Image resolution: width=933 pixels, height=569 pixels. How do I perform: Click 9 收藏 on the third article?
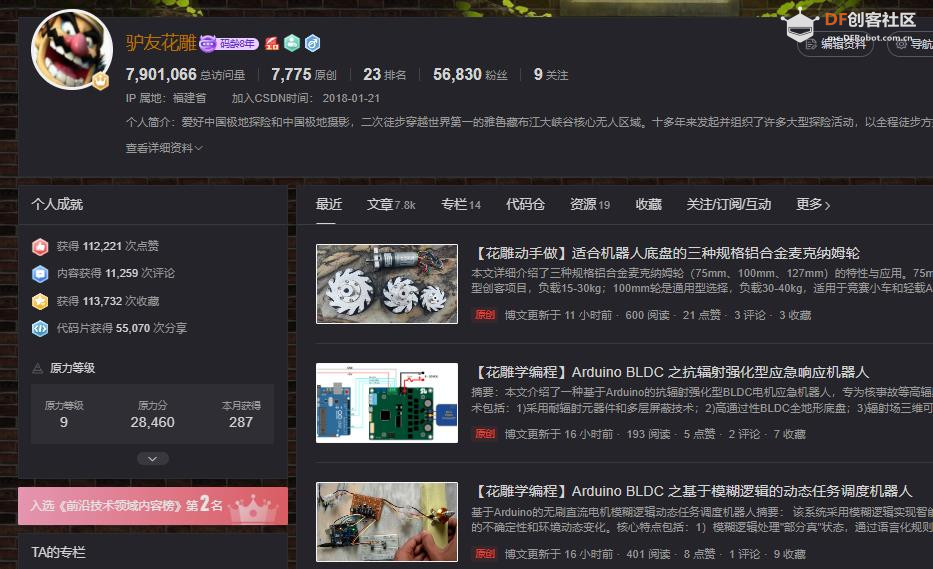pyautogui.click(x=790, y=554)
